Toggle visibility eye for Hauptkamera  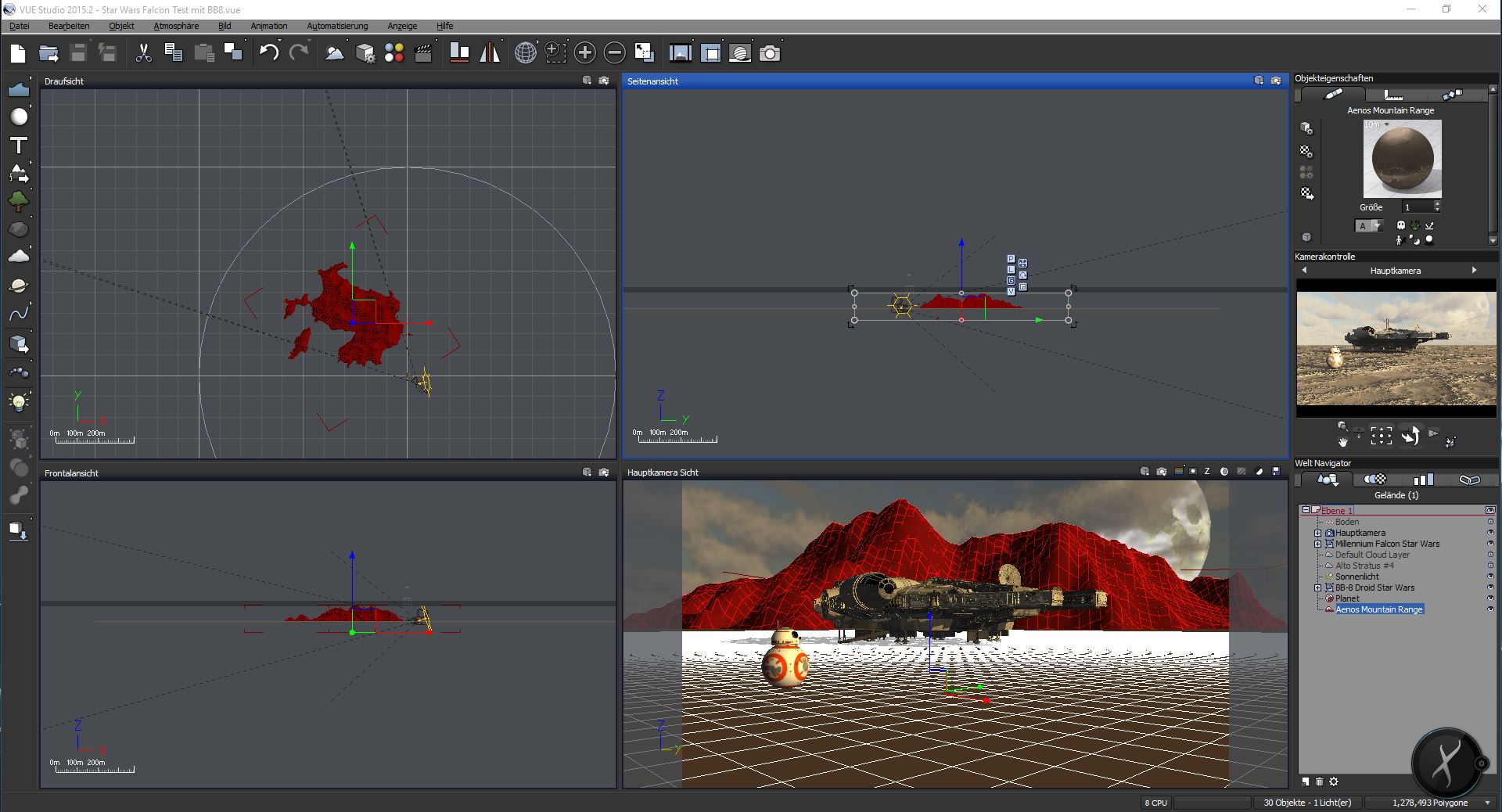[1490, 533]
